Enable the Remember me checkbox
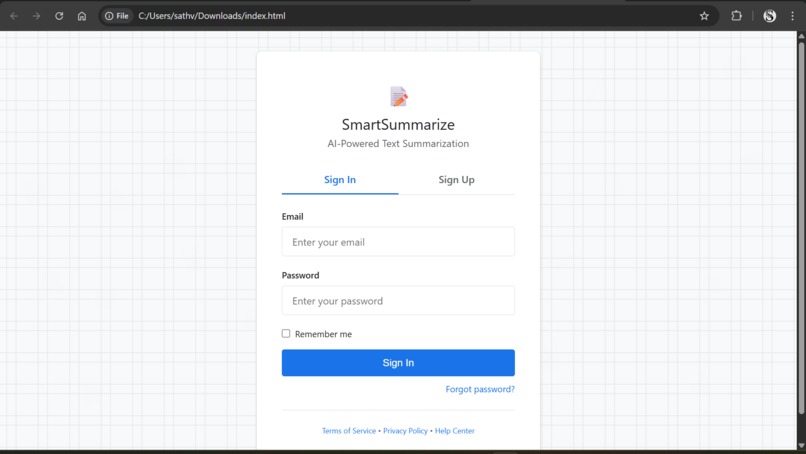Image resolution: width=806 pixels, height=454 pixels. pyautogui.click(x=286, y=333)
